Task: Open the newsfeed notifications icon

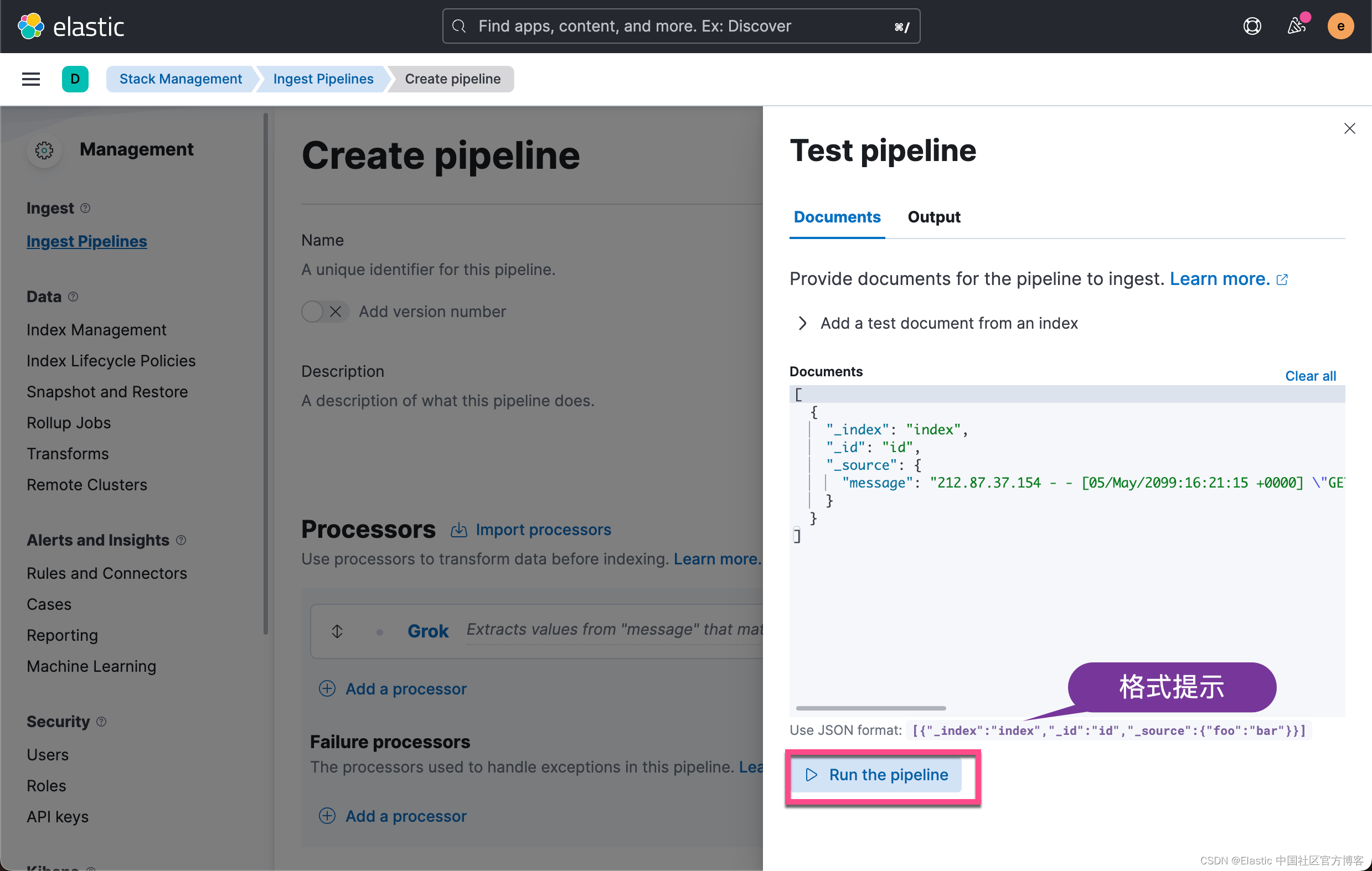Action: pos(1297,25)
